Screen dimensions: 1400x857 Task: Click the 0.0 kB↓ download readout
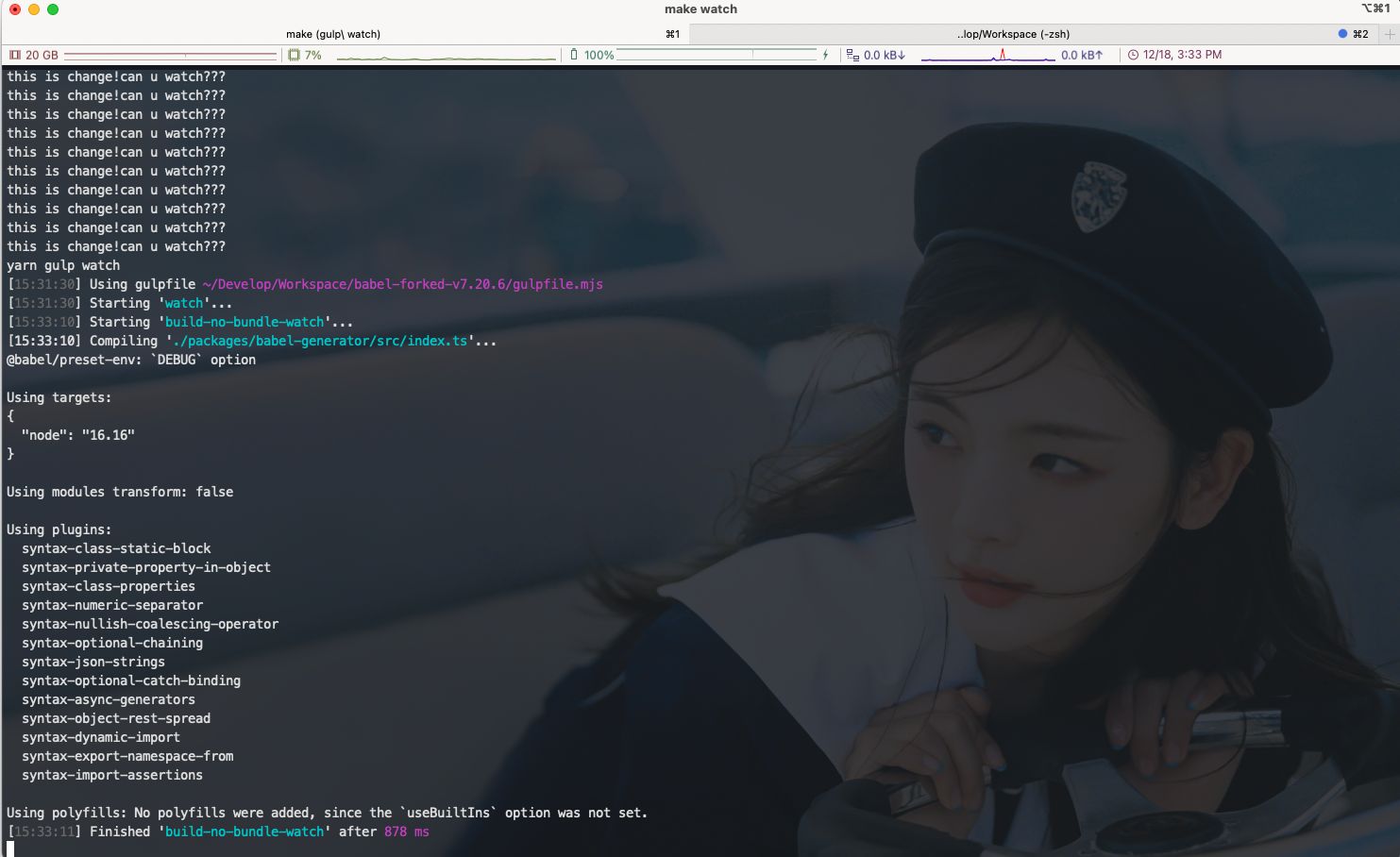point(885,55)
